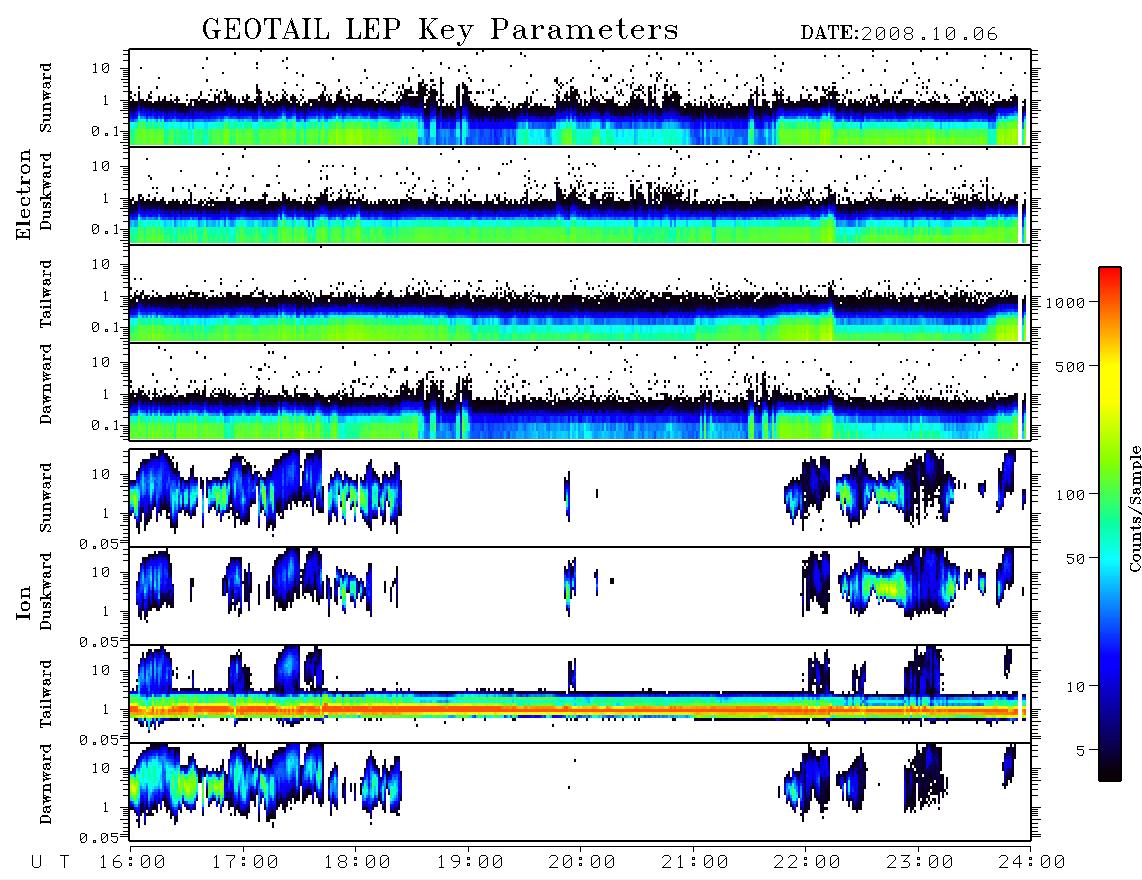Select the Ion 'Dawnward' axis label
Screen dimensions: 1142x880
tap(46, 784)
